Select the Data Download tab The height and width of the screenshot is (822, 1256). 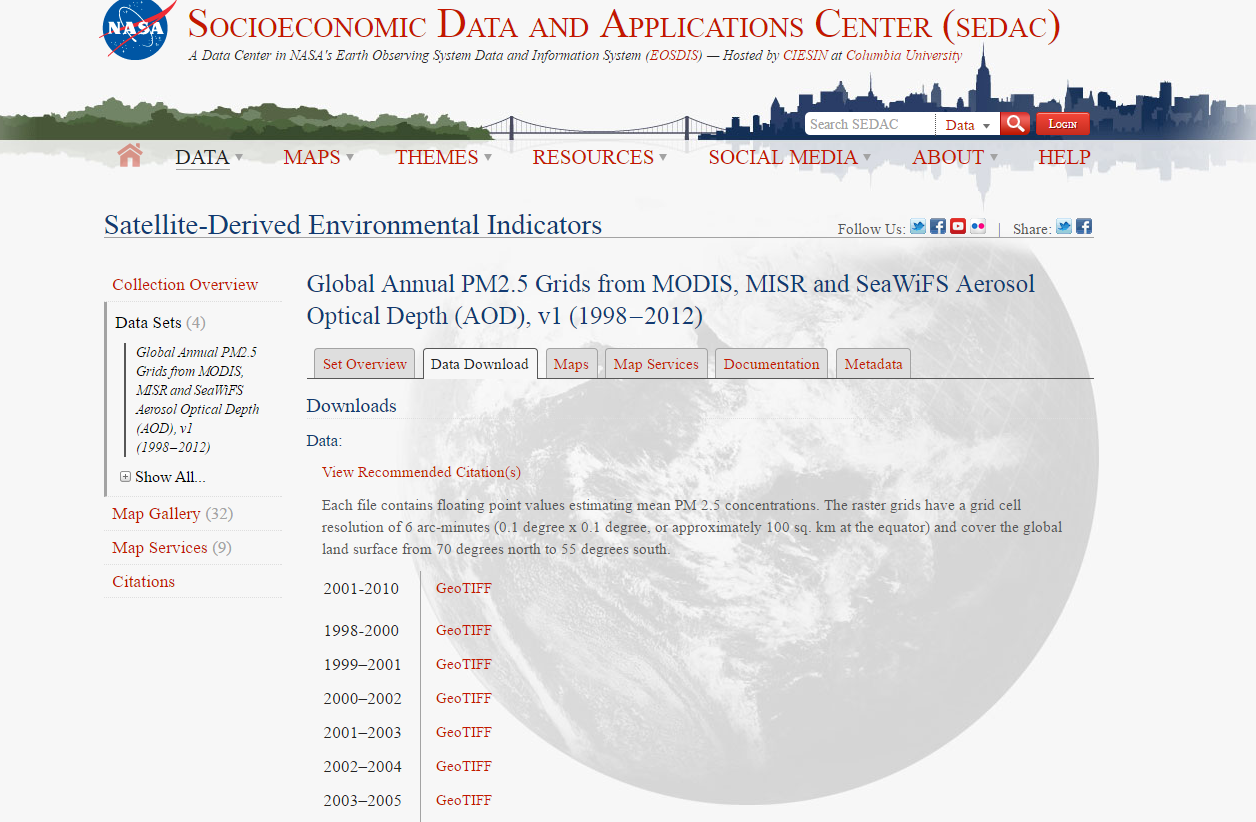(480, 364)
